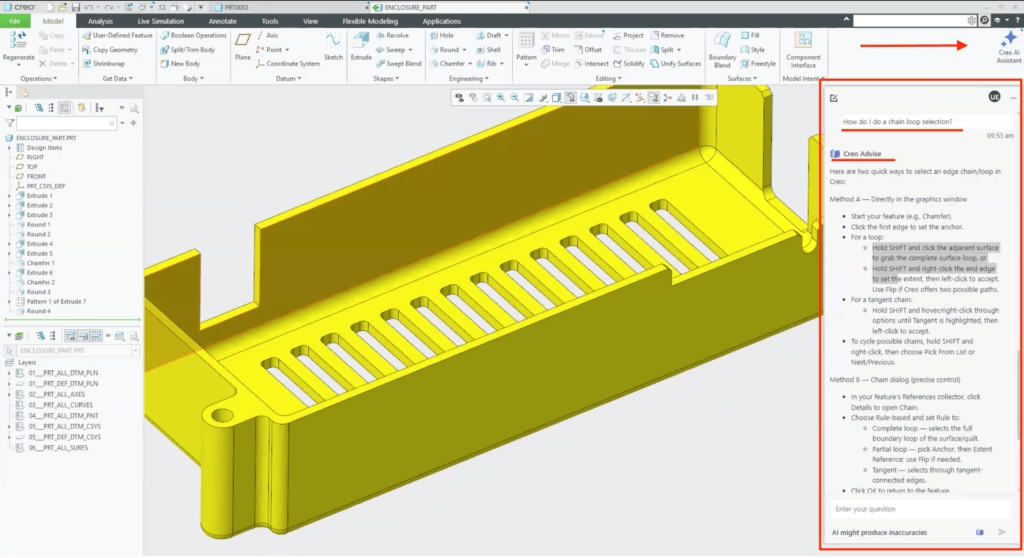
Task: Select layer 03__PRT_ALL_CURVES
Action: point(60,405)
